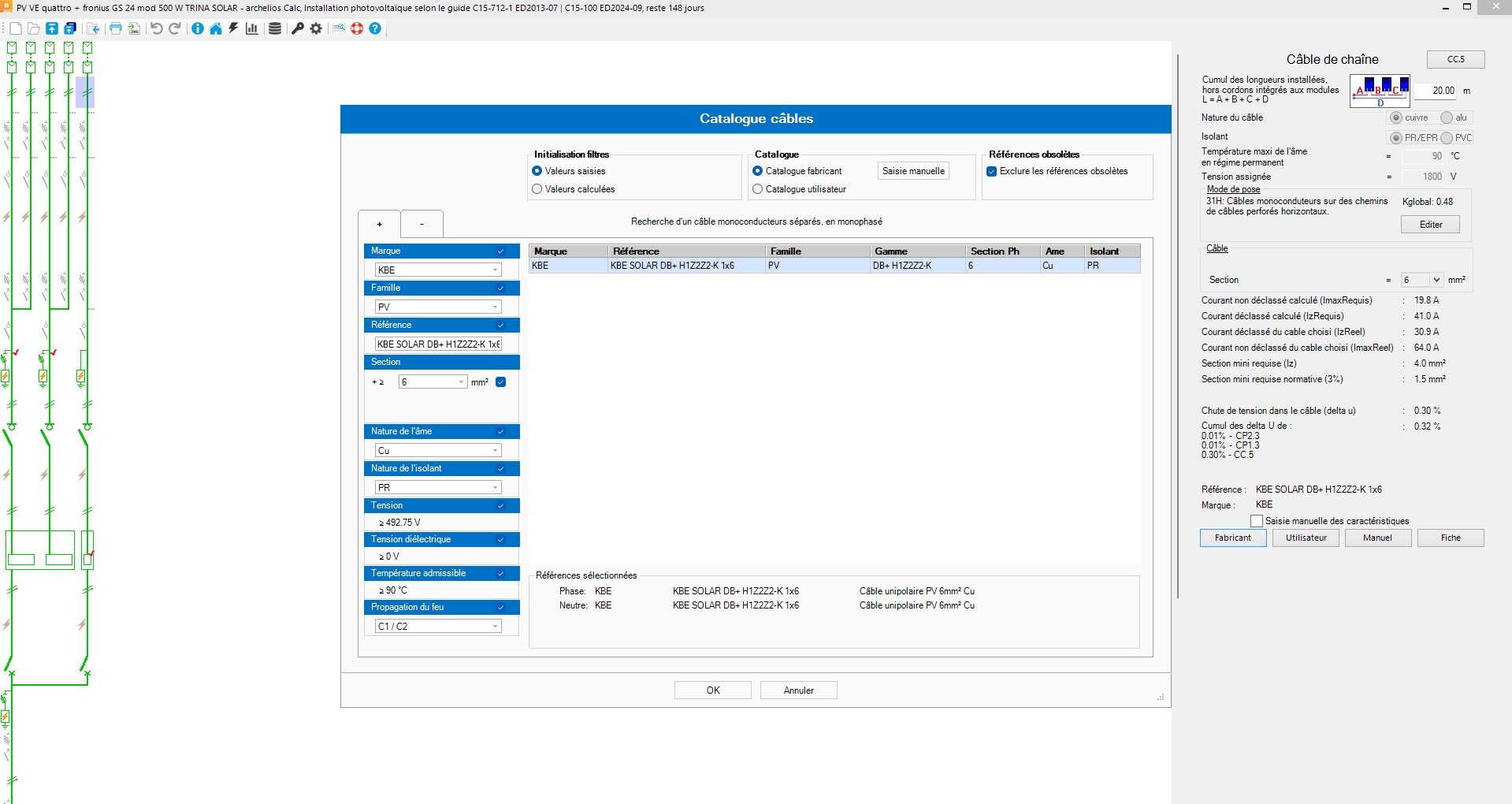Open the blue question mark help icon

point(375,28)
